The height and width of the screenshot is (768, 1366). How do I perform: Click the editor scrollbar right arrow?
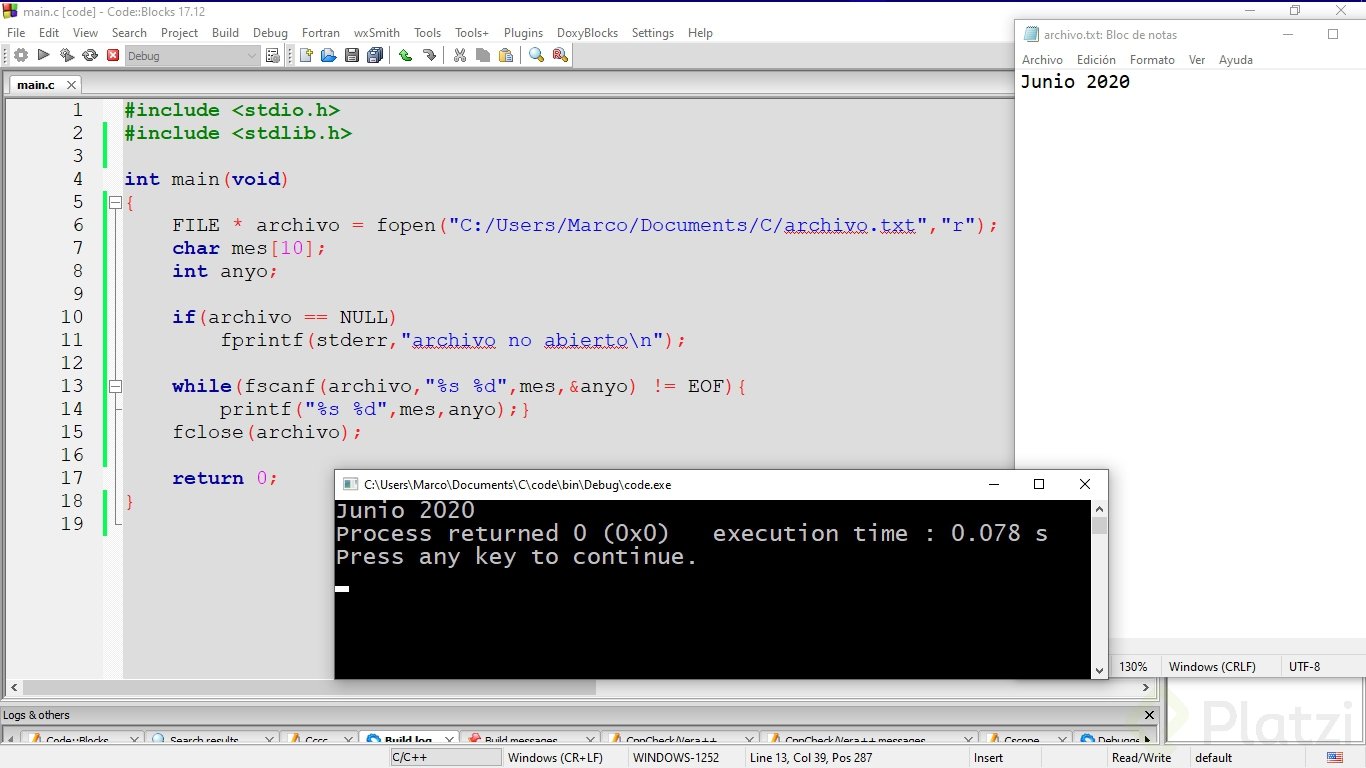(x=1146, y=688)
